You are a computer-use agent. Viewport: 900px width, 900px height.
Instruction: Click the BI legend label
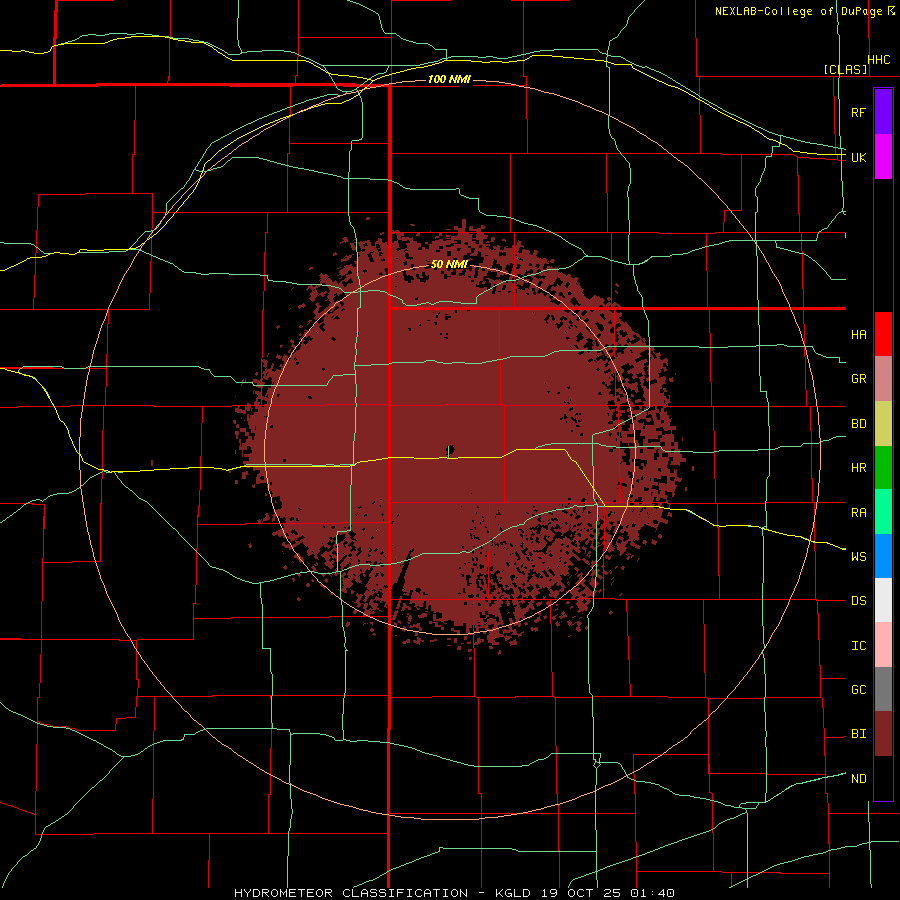pyautogui.click(x=858, y=734)
